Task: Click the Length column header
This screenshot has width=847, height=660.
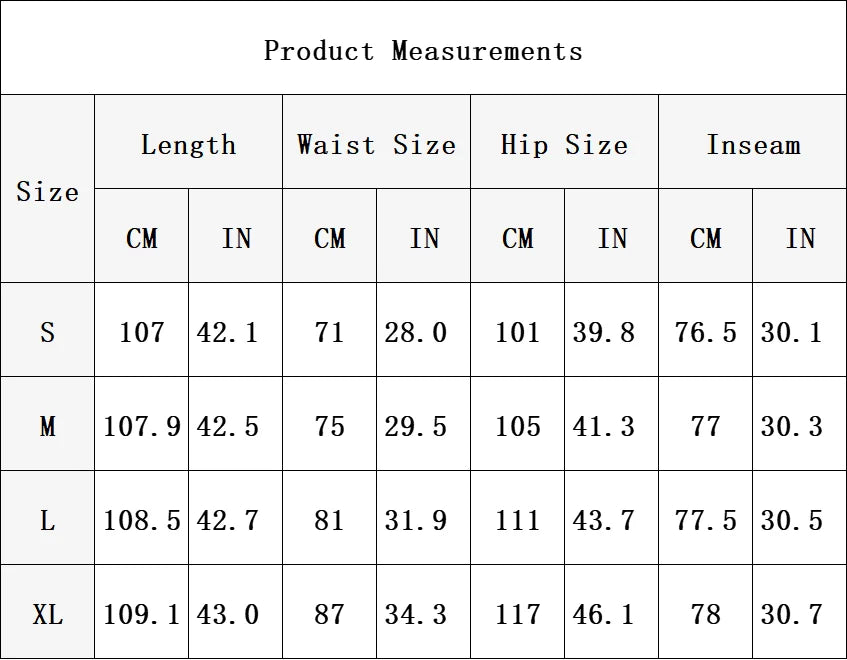Action: point(189,144)
